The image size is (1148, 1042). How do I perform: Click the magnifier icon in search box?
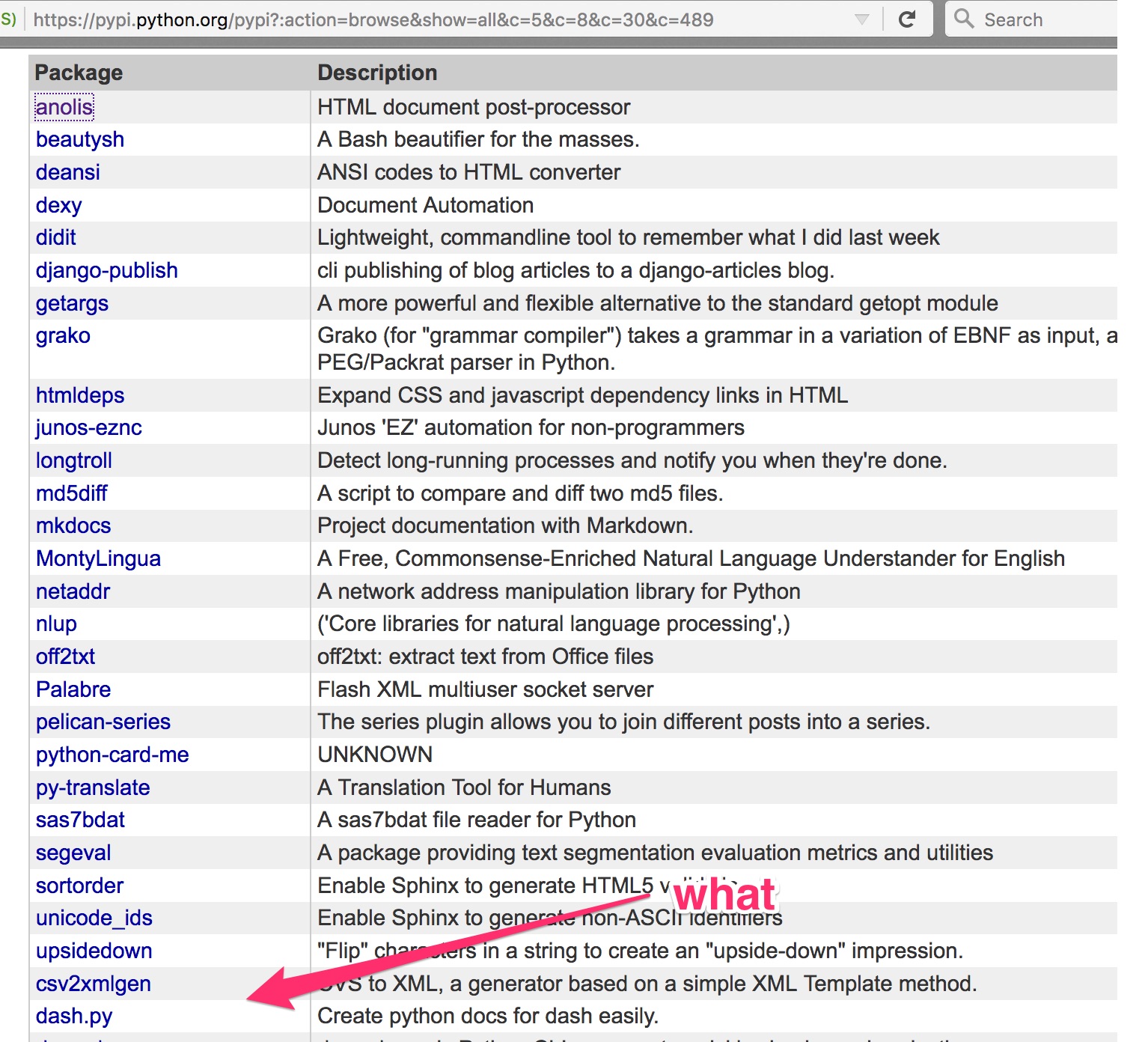click(x=964, y=19)
